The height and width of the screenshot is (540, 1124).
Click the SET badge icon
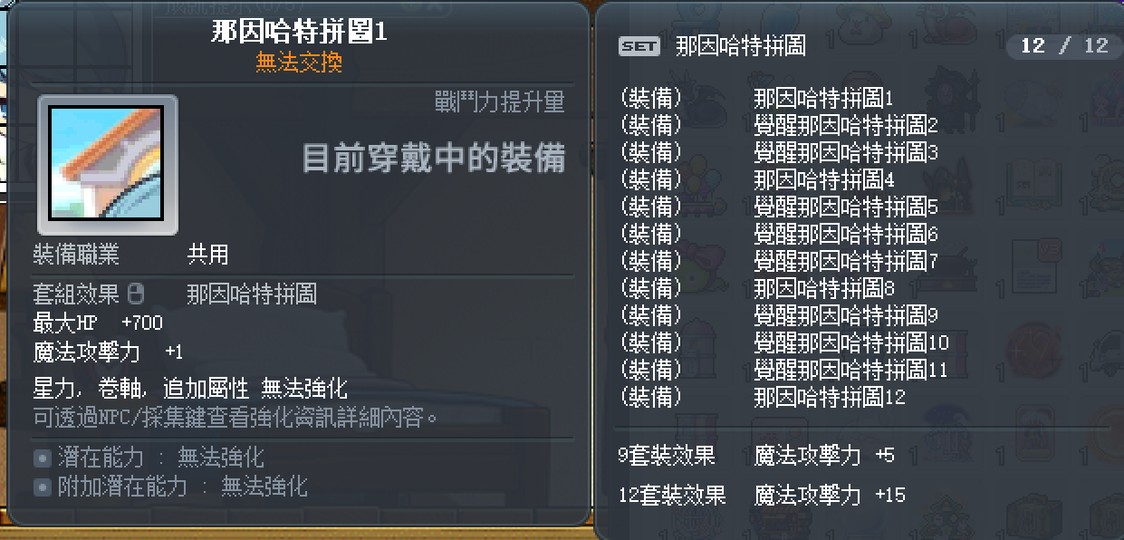(x=639, y=46)
